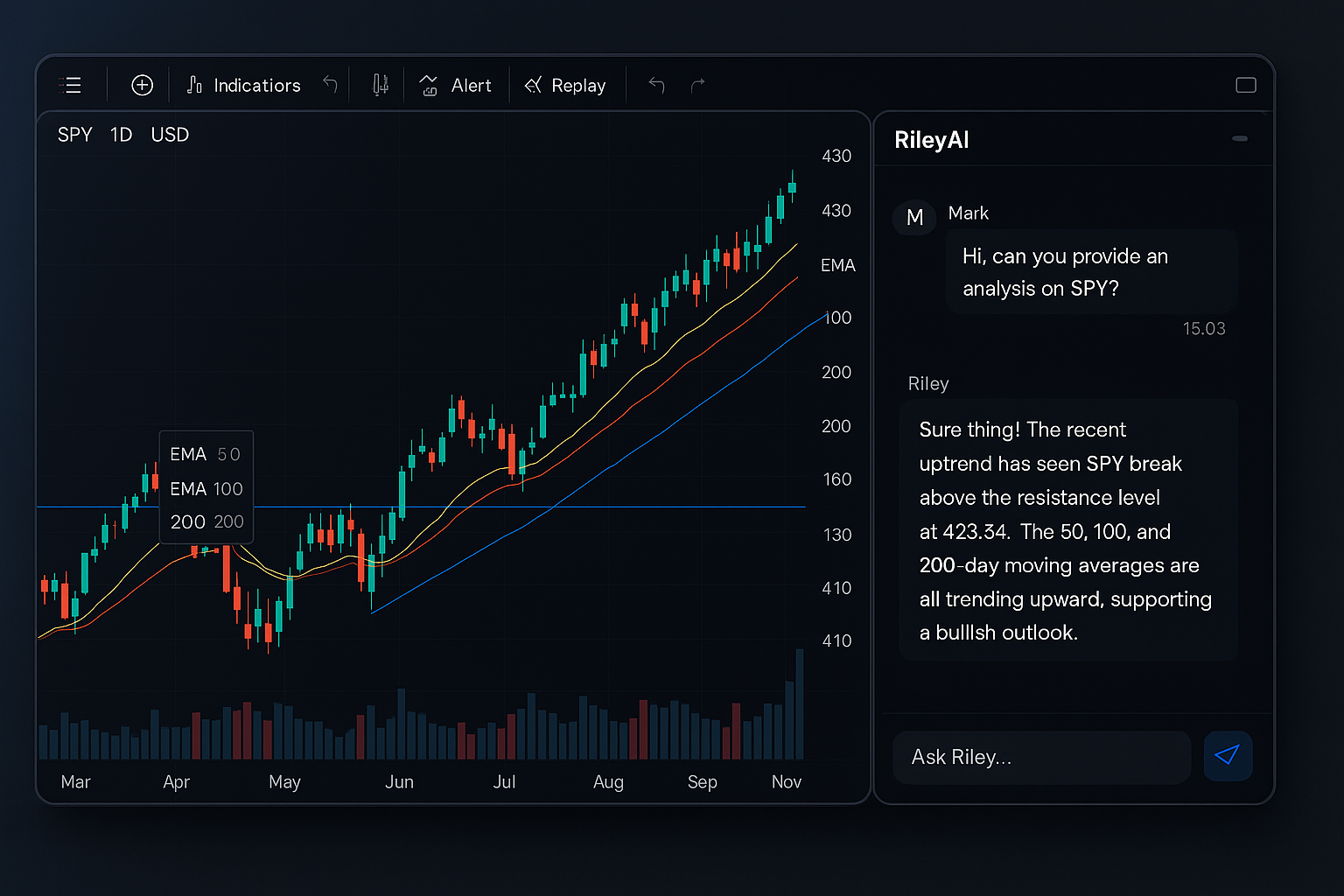Click the plus icon to add a symbol
Image resolution: width=1344 pixels, height=896 pixels.
(x=141, y=85)
